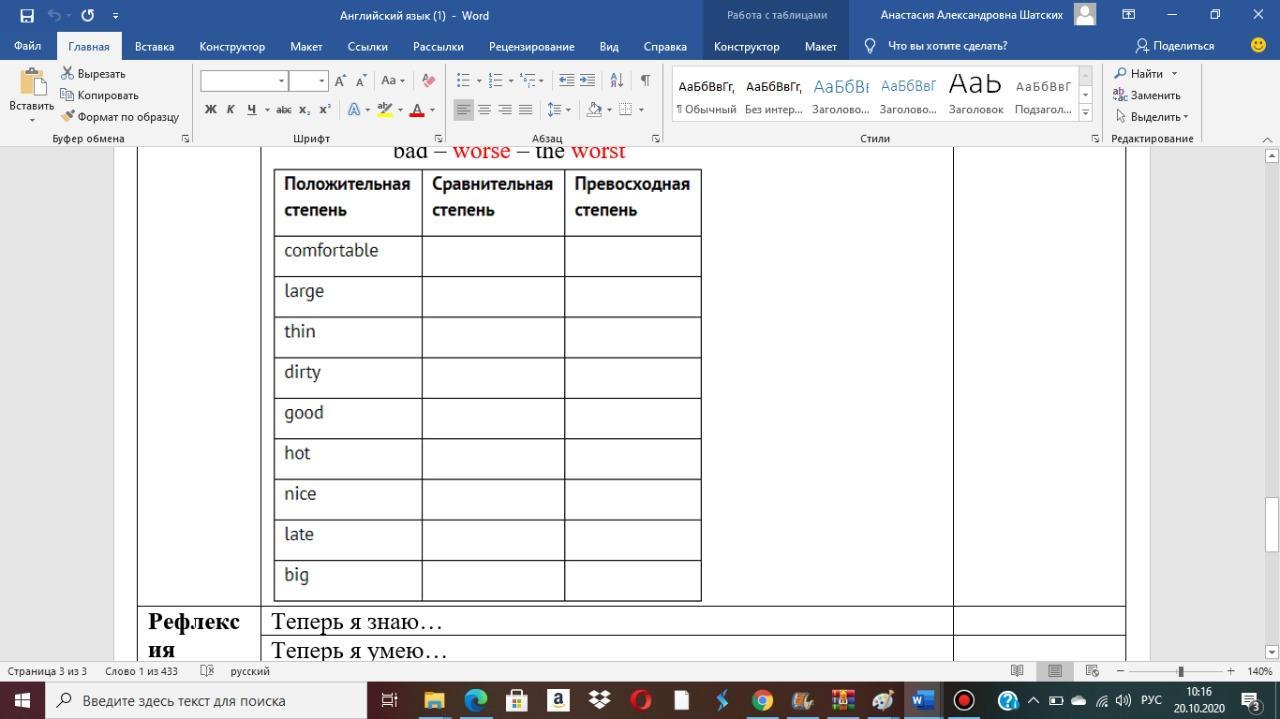The height and width of the screenshot is (719, 1280).
Task: Switch to the Вставка ribbon tab
Action: point(154,46)
